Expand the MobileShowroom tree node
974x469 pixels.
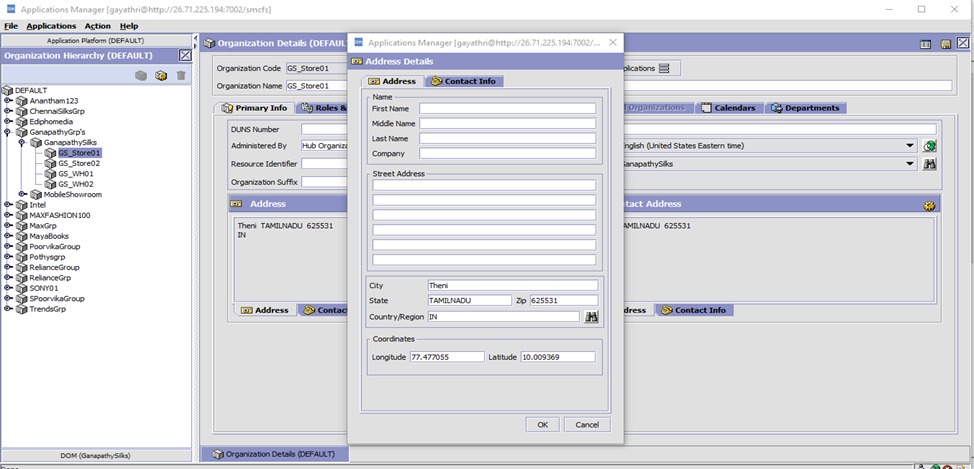[x=23, y=194]
